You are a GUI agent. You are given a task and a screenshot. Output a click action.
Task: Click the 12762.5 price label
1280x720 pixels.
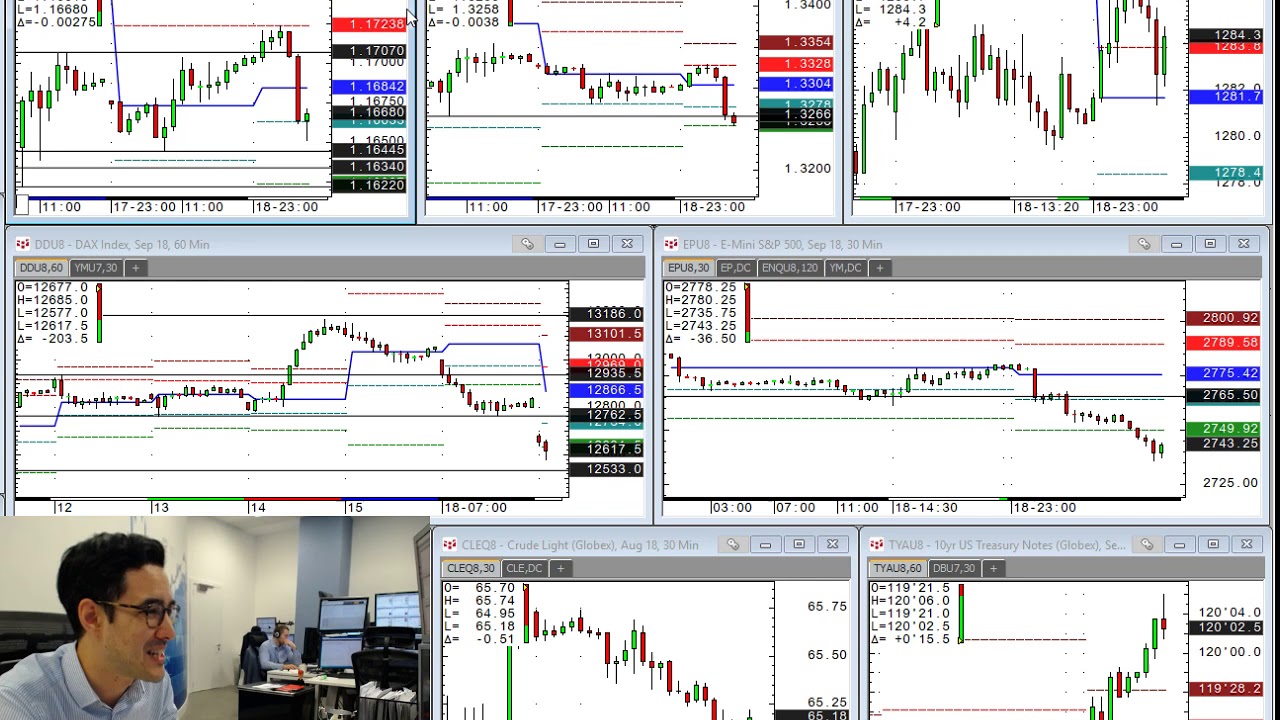pyautogui.click(x=608, y=414)
